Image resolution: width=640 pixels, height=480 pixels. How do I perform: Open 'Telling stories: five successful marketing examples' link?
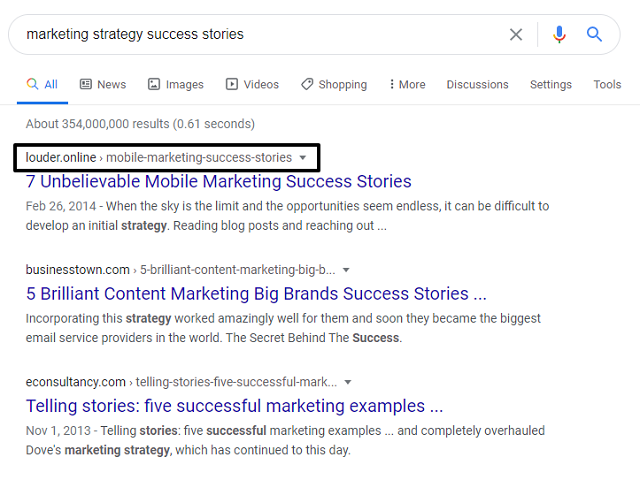click(x=234, y=406)
